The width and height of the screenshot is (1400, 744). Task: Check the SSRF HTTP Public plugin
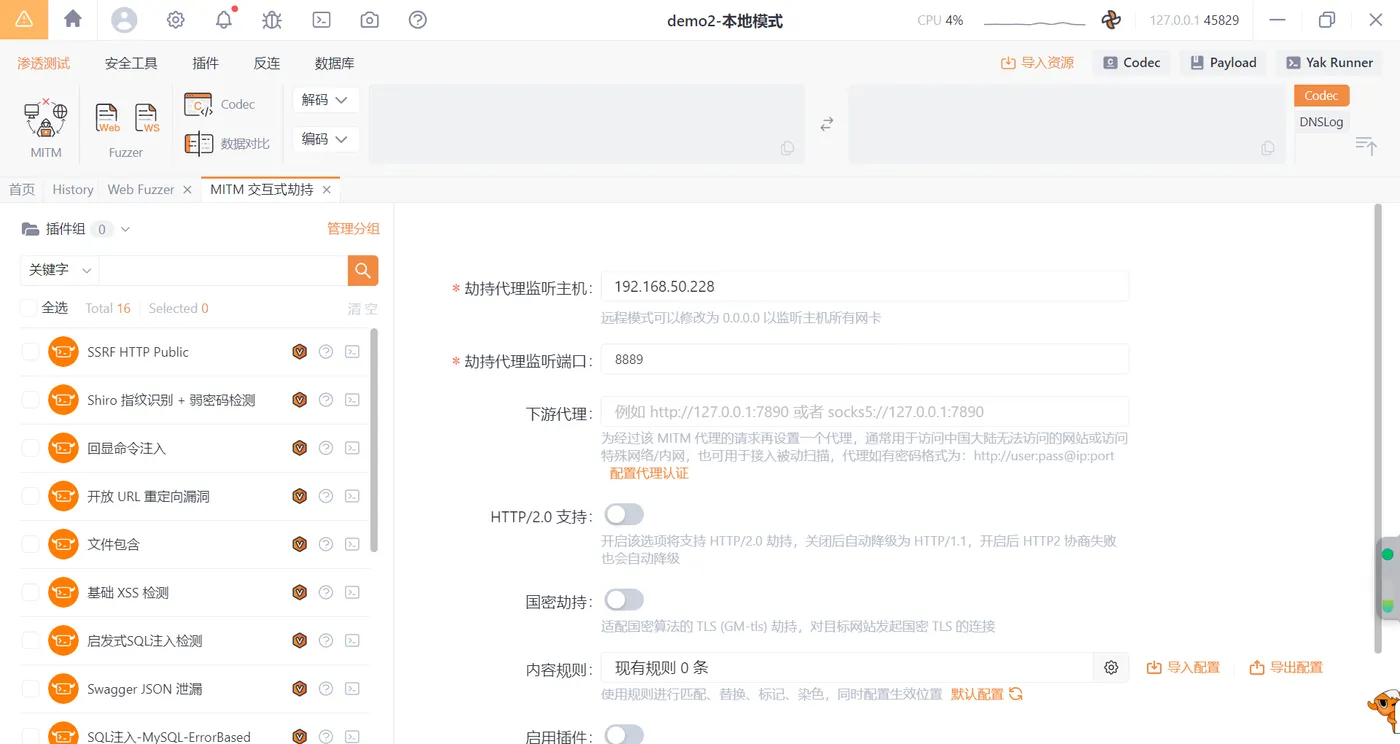pos(30,352)
